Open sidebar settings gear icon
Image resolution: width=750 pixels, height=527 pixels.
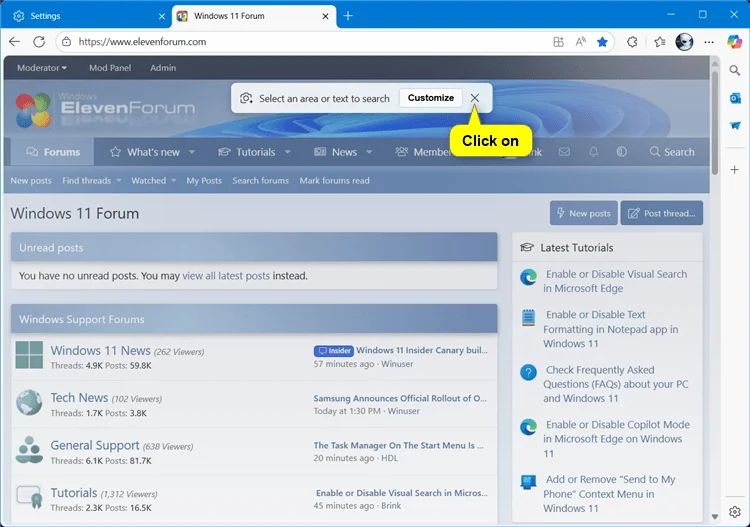(735, 512)
